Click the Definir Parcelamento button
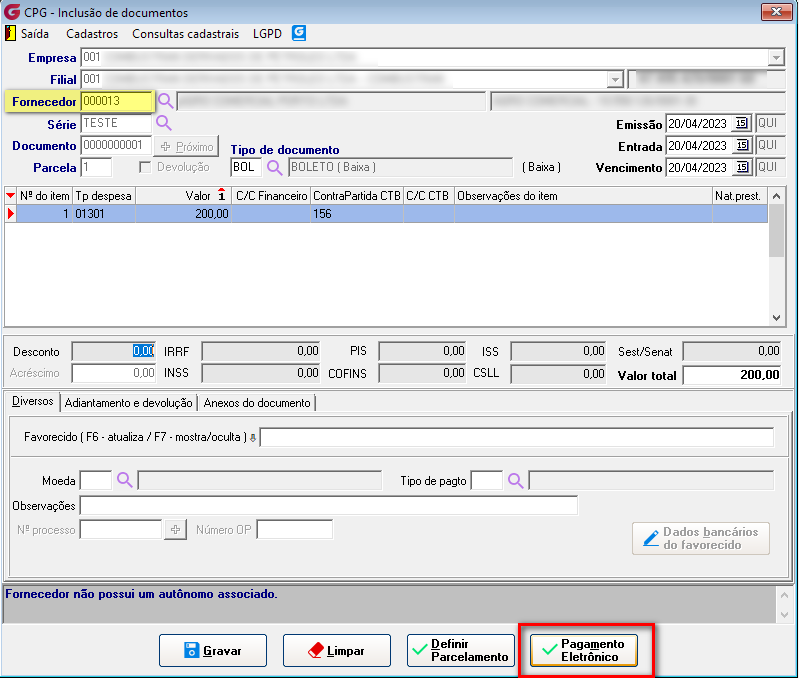The width and height of the screenshot is (799, 678). click(461, 650)
